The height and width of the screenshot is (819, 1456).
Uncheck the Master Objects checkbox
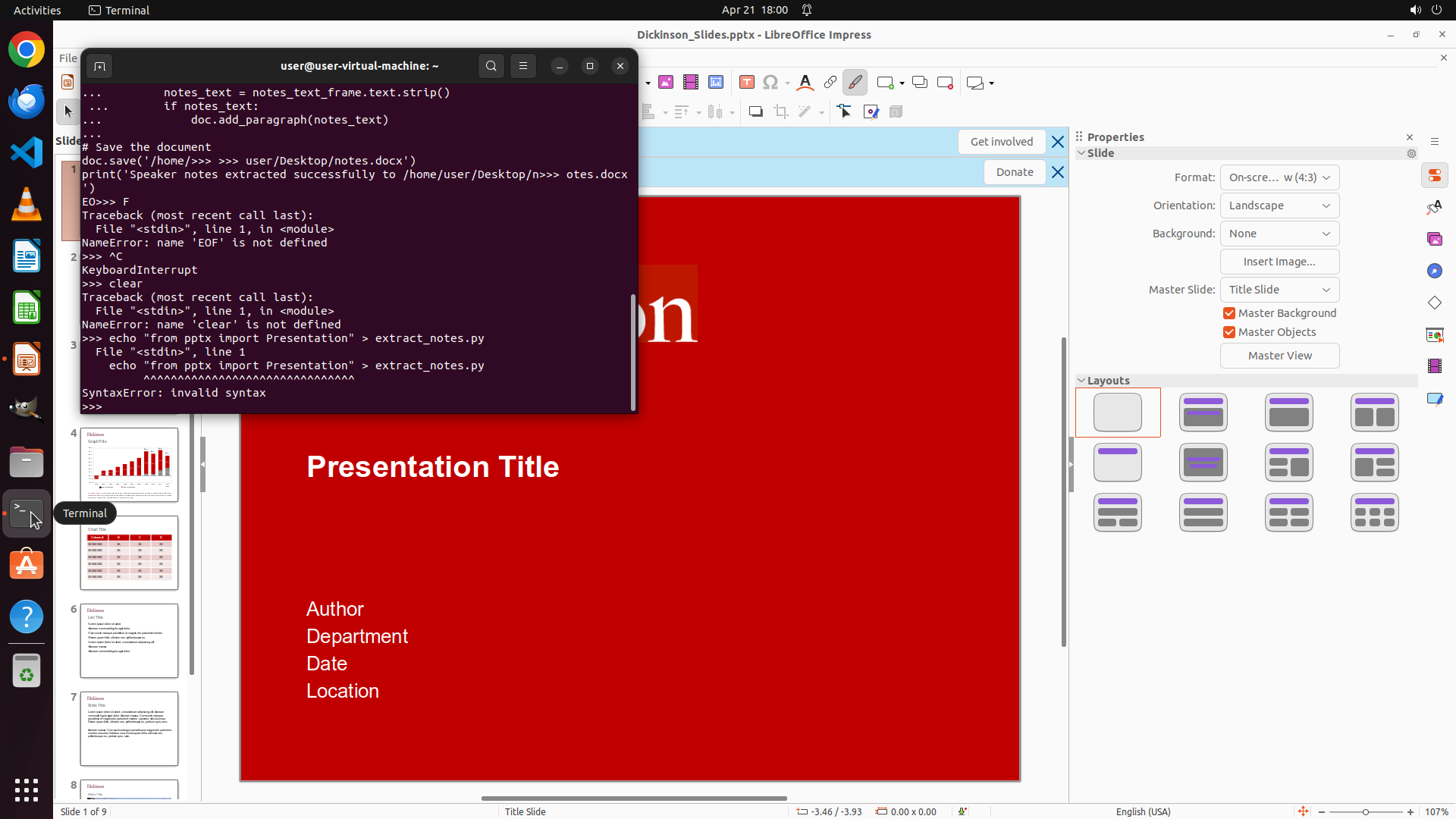click(1229, 332)
